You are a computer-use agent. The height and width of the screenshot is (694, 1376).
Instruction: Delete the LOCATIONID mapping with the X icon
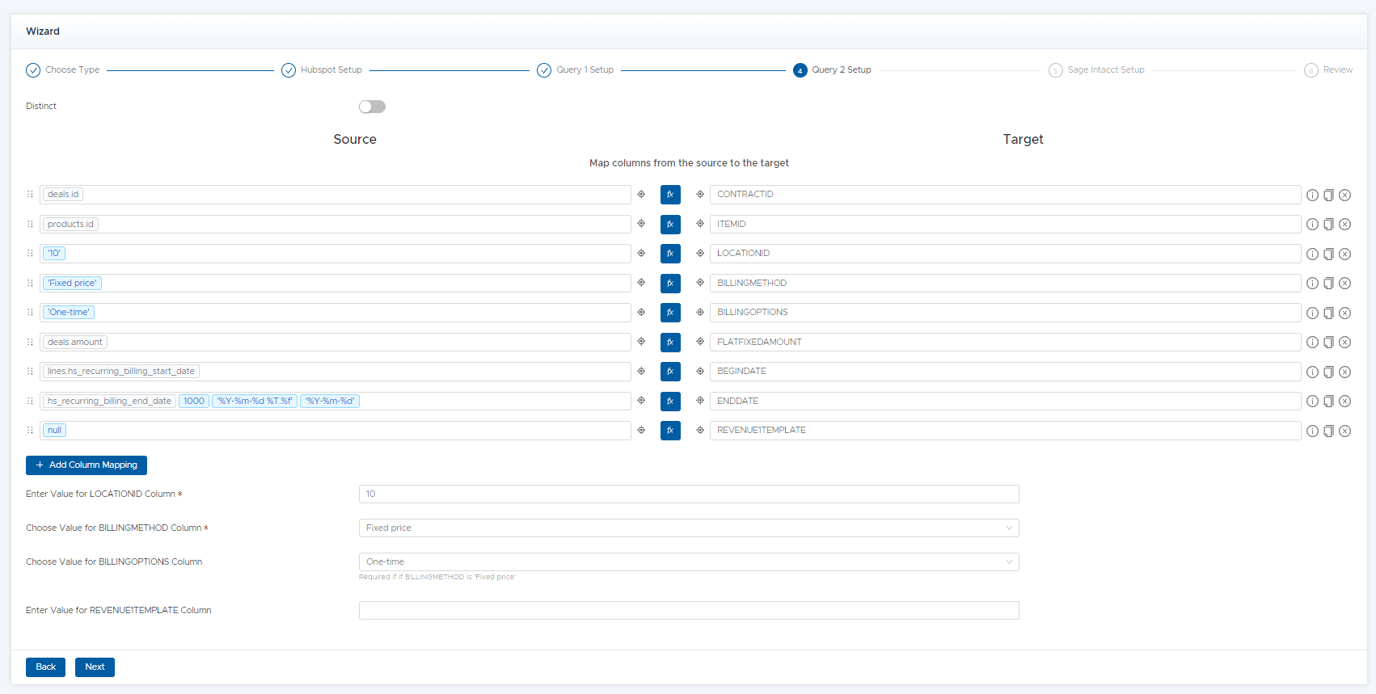[x=1345, y=254]
